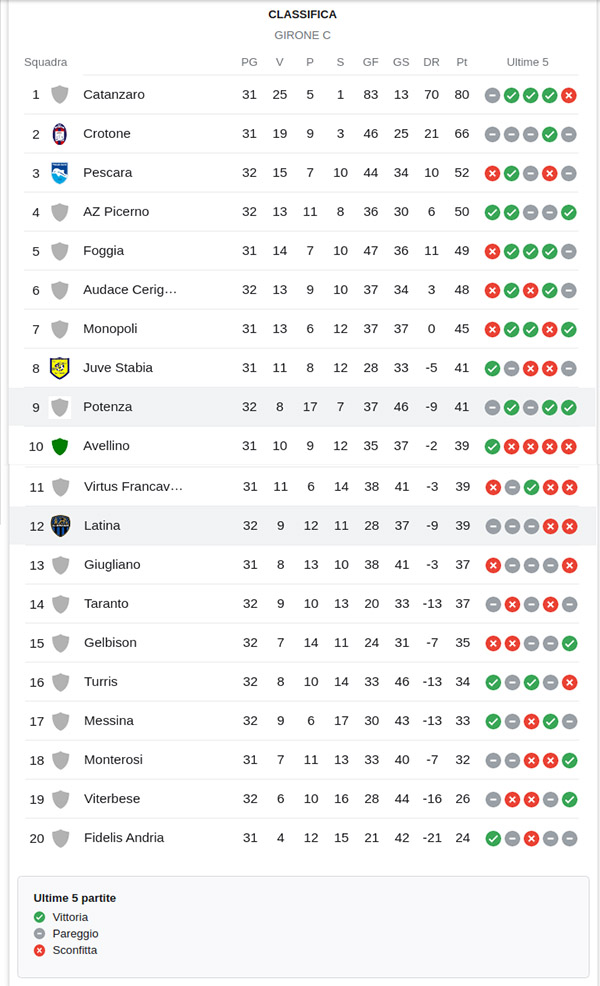Click Fidelis Andria's first green win icon
The height and width of the screenshot is (986, 600).
click(492, 838)
